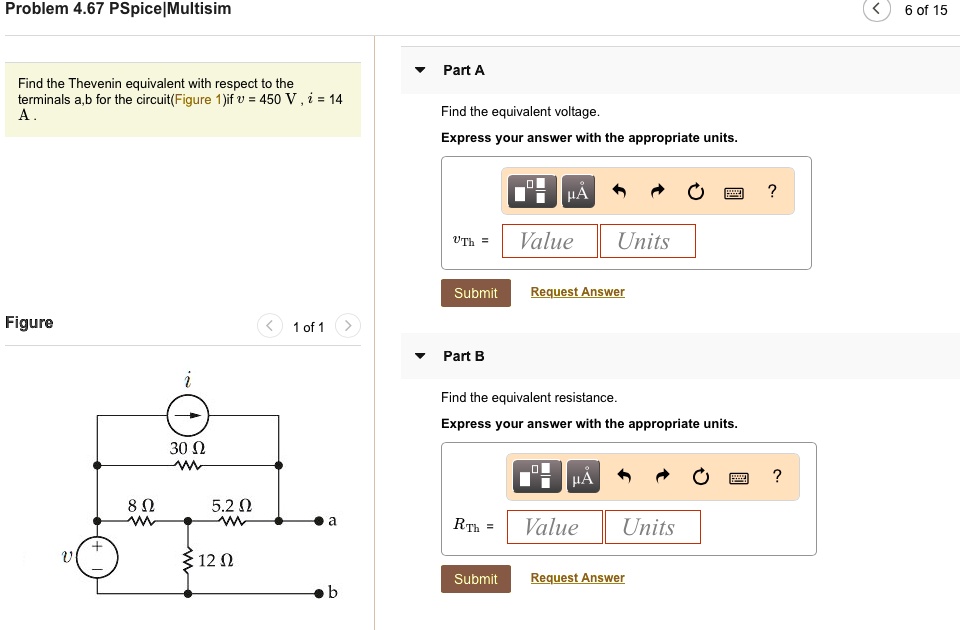Viewport: 960px width, 630px height.
Task: Click the previous item arrow near 6 of 15
Action: point(876,9)
